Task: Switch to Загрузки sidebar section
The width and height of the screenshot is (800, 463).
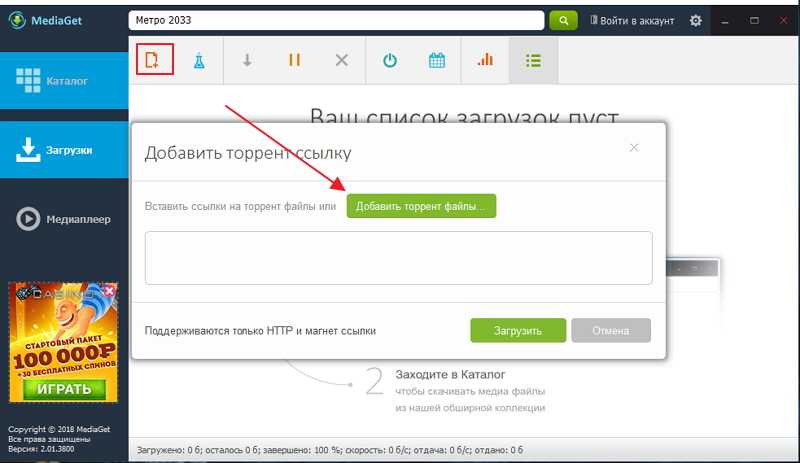Action: pyautogui.click(x=64, y=150)
